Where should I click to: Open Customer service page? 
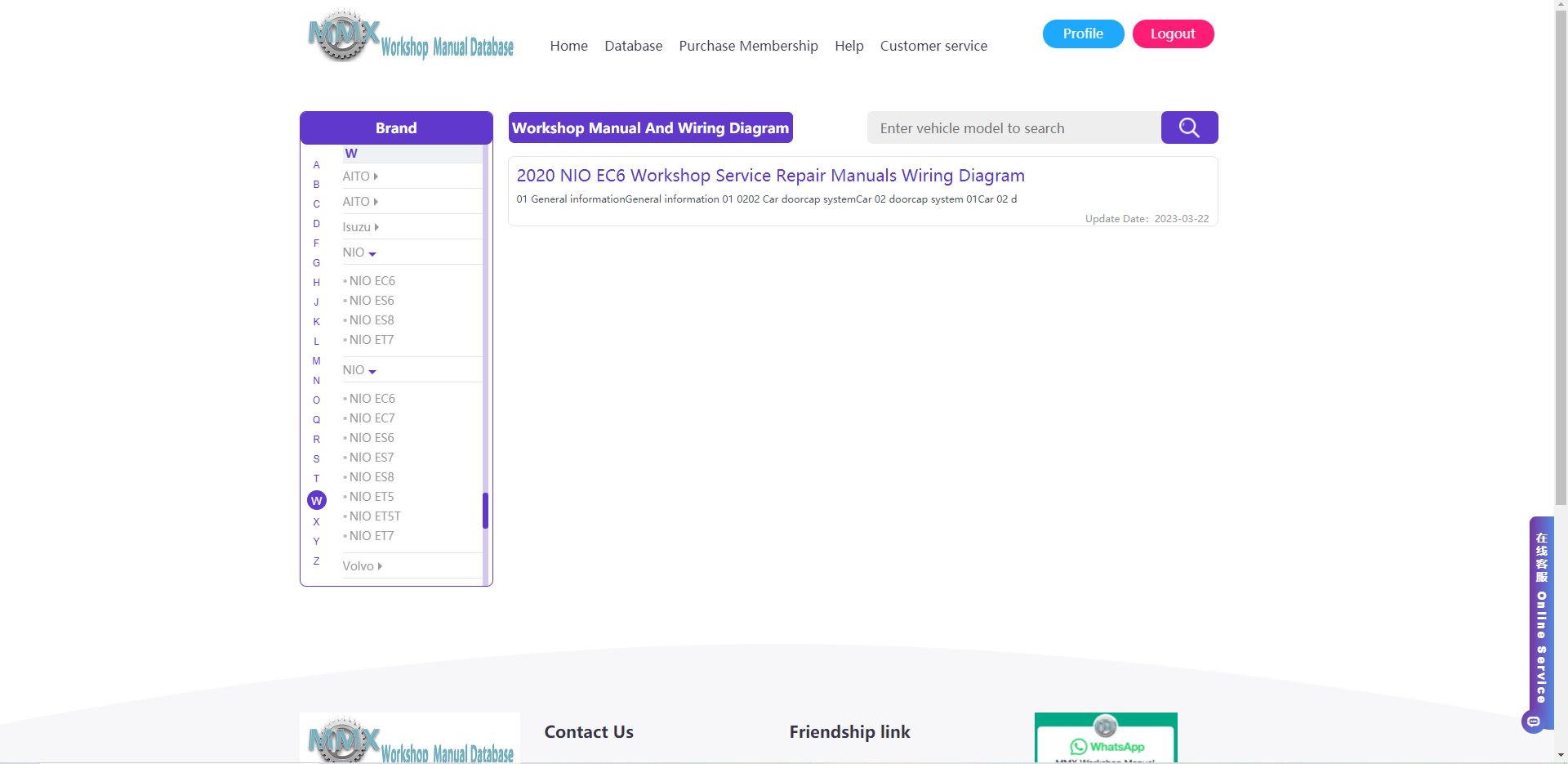pyautogui.click(x=933, y=46)
